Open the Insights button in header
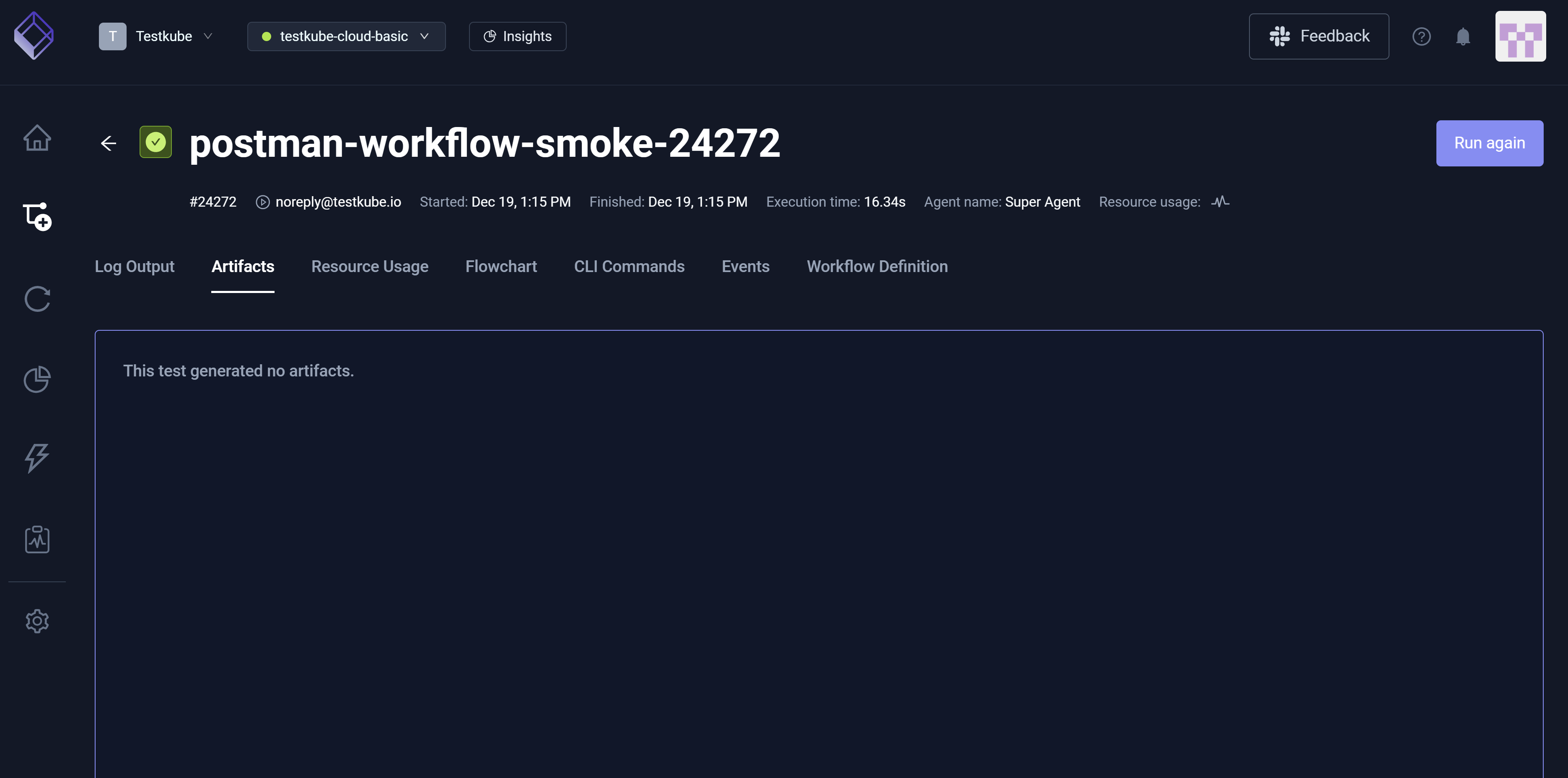 517,36
